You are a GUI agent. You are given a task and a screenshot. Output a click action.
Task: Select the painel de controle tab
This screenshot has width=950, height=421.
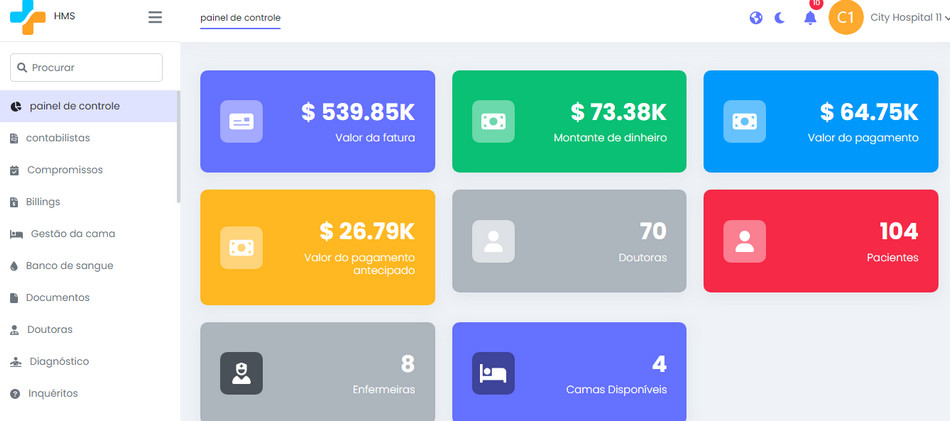(x=241, y=18)
